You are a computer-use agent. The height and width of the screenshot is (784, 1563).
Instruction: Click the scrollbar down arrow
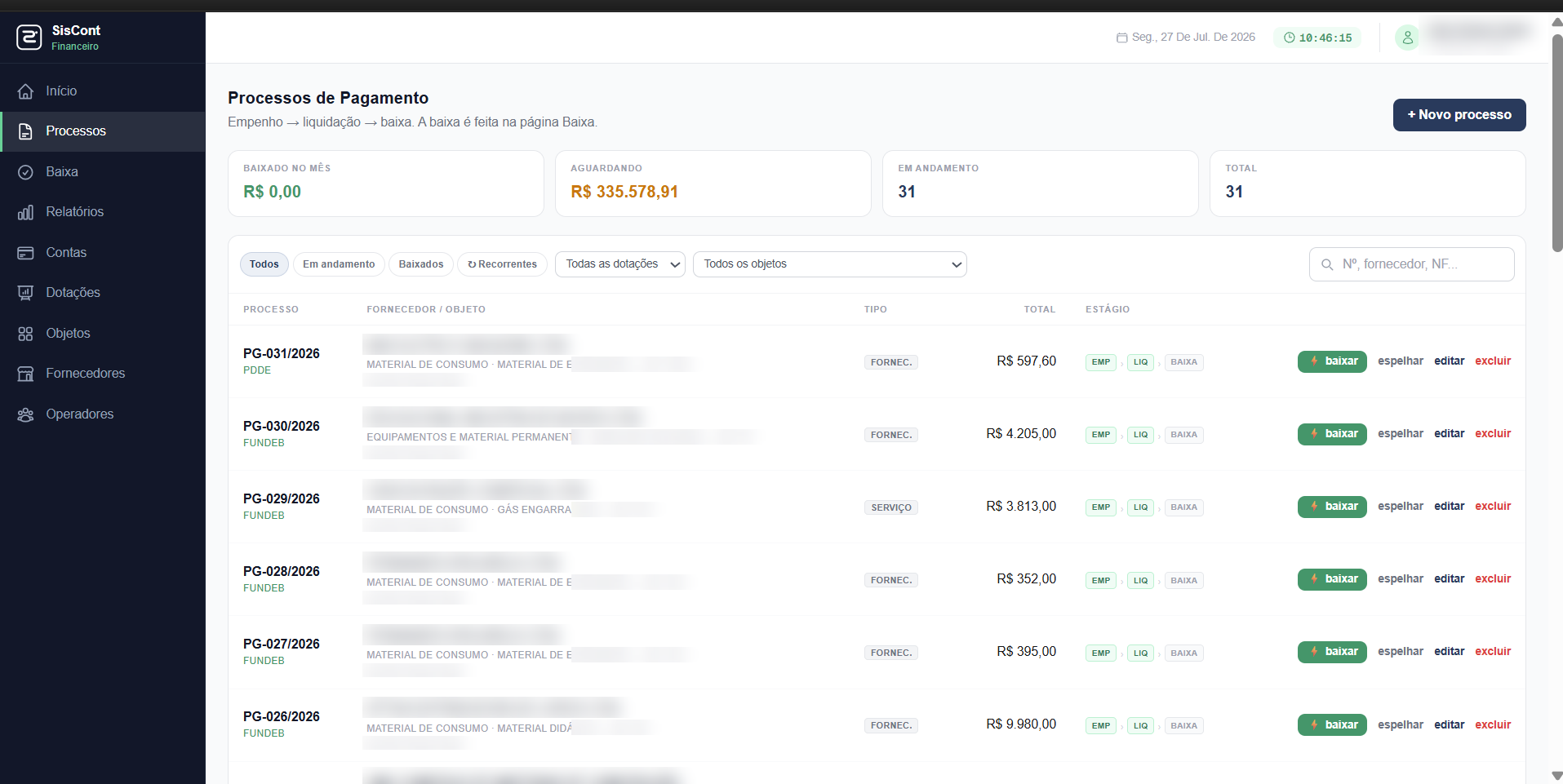[1557, 776]
